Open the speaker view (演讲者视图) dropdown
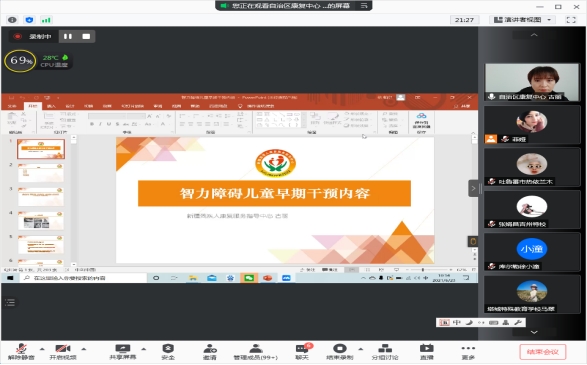 (522, 20)
